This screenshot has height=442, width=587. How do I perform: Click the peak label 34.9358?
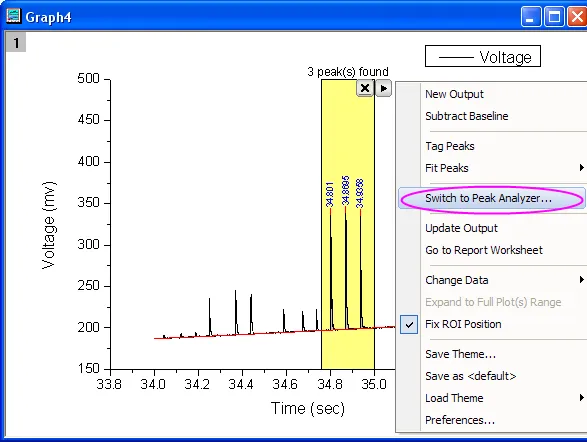coord(359,193)
